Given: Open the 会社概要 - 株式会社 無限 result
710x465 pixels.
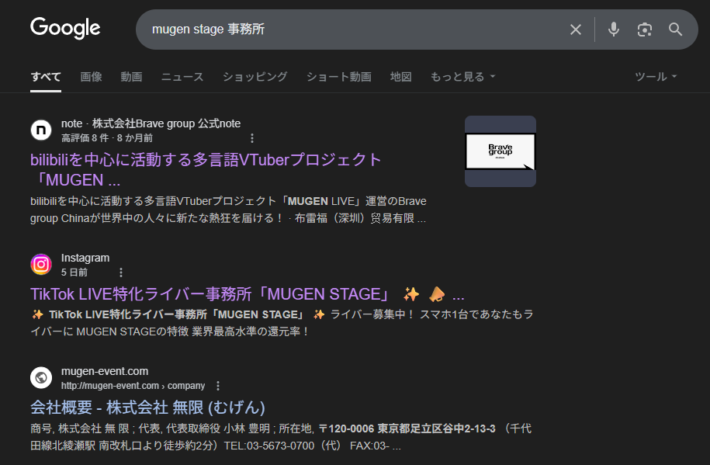Looking at the screenshot, I should pos(148,407).
